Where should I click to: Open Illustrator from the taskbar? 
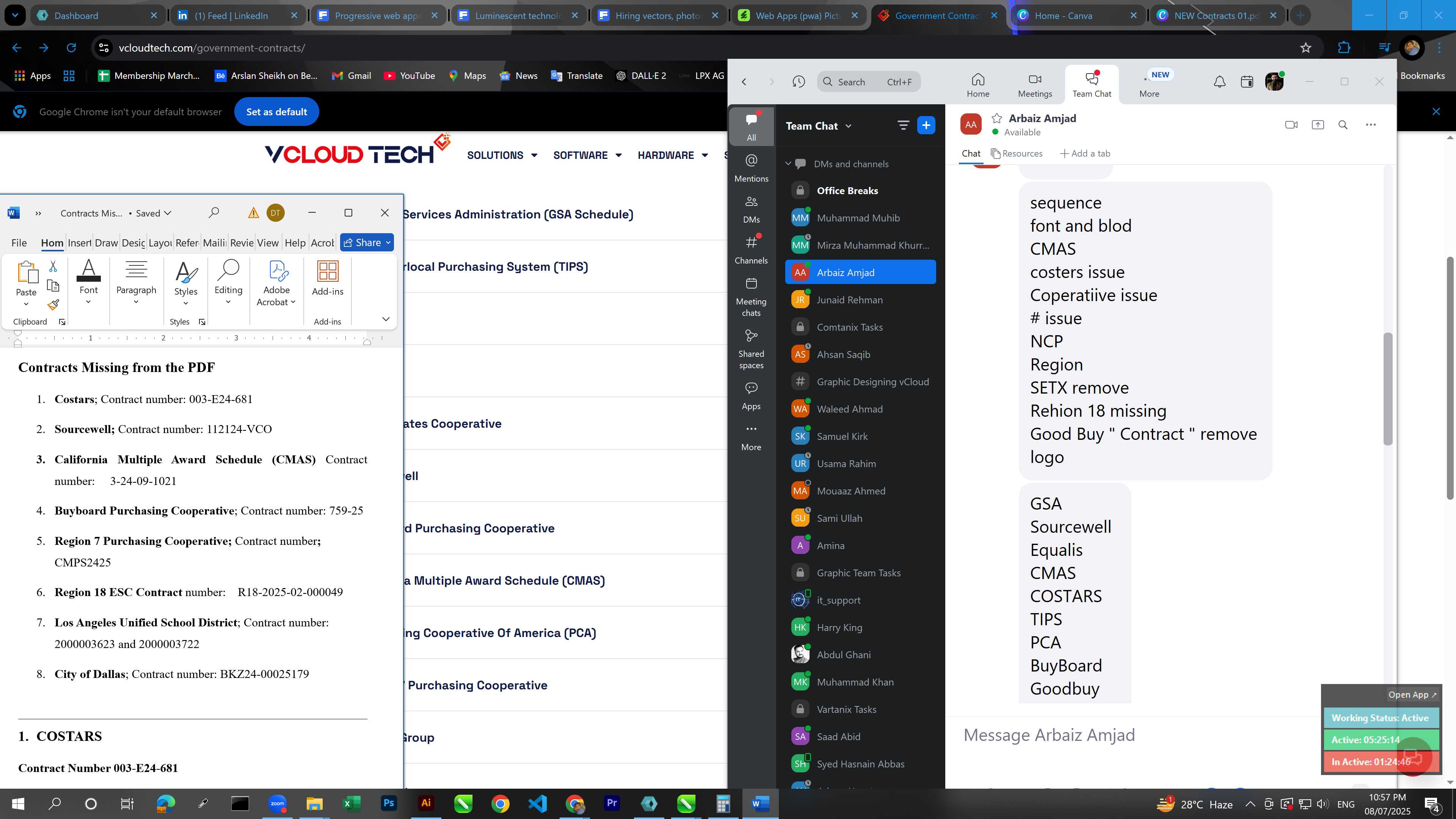pos(426,803)
